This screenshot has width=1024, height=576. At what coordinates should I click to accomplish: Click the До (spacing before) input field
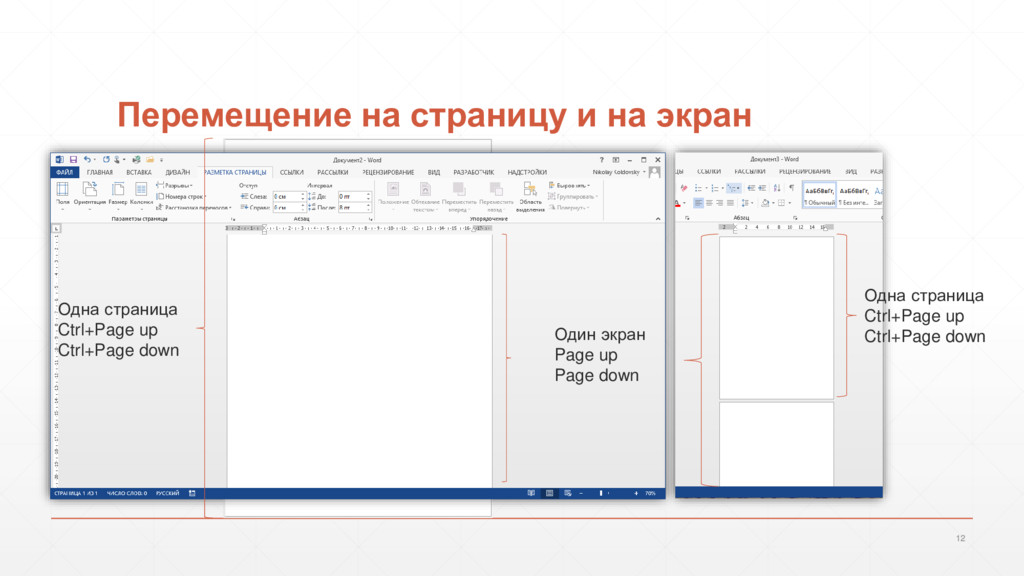(x=355, y=197)
